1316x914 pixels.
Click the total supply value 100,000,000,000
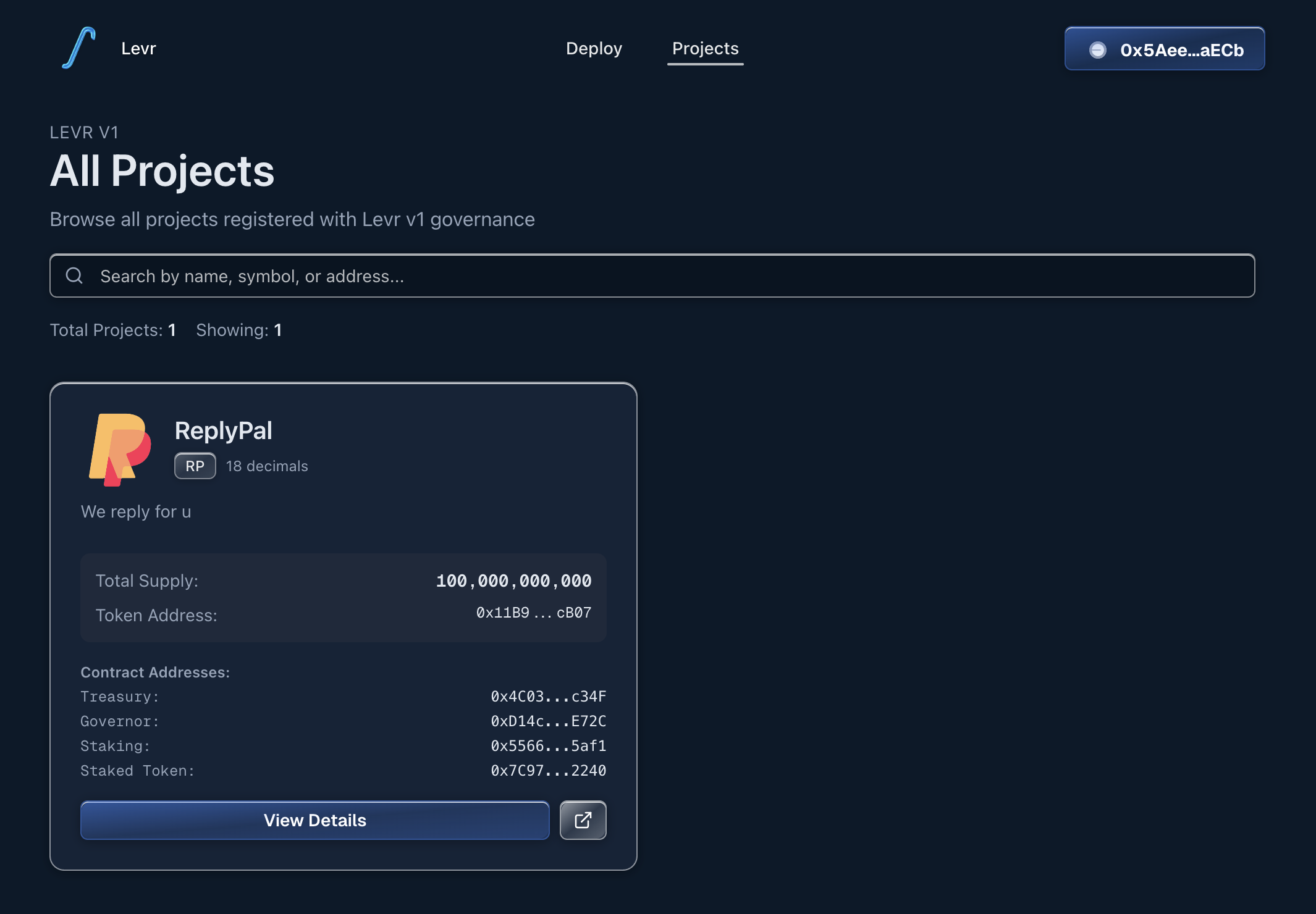513,581
